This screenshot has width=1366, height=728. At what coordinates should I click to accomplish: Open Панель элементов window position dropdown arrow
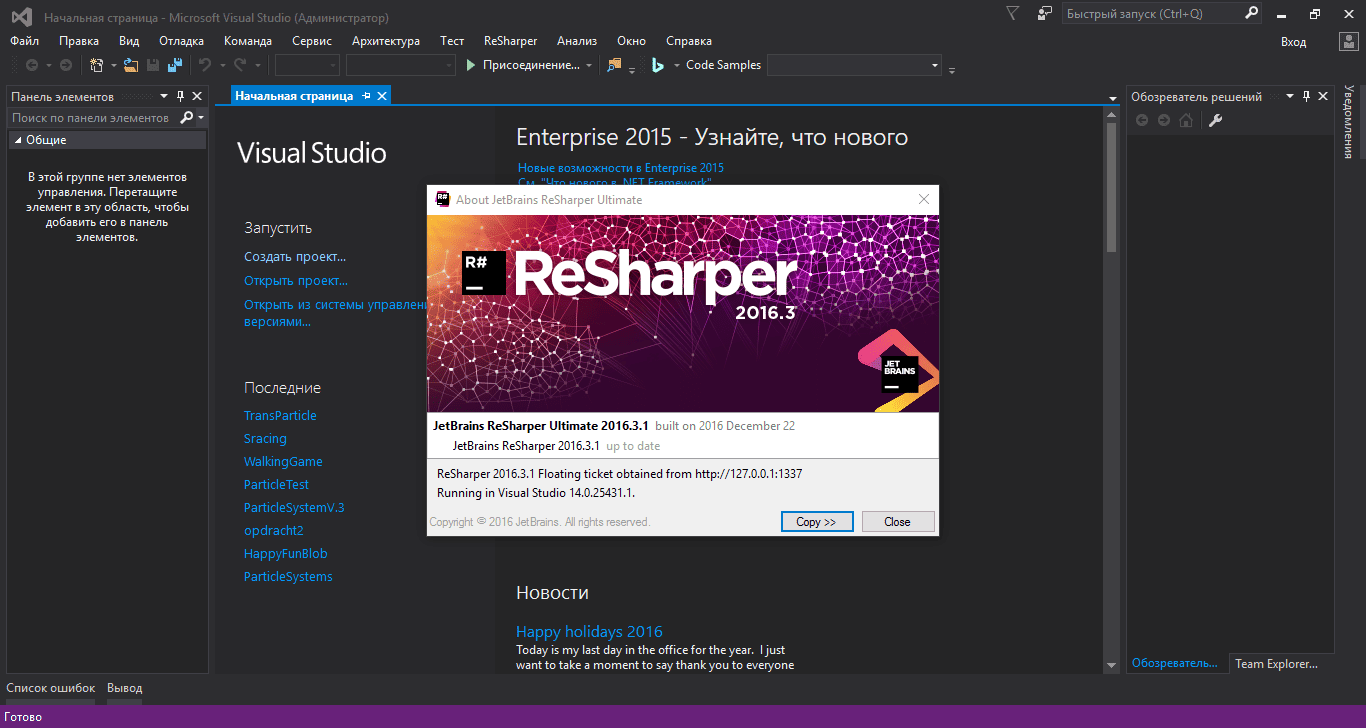[x=164, y=96]
